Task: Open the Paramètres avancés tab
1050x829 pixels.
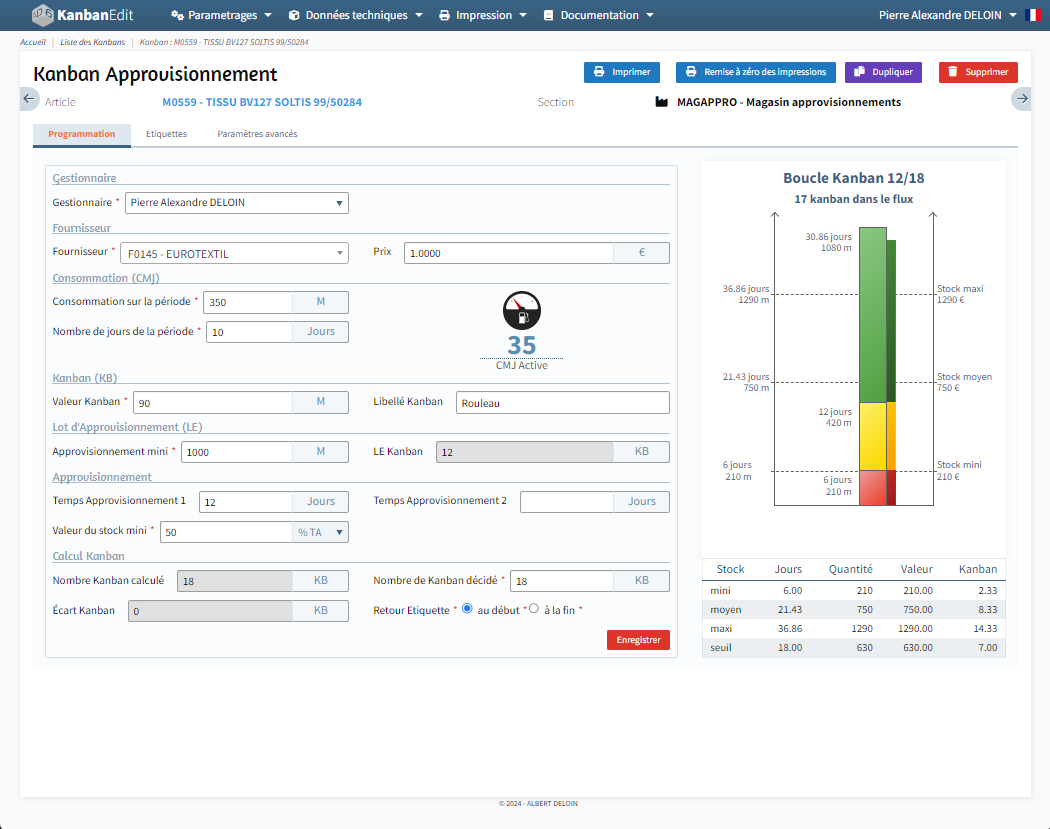Action: (257, 134)
